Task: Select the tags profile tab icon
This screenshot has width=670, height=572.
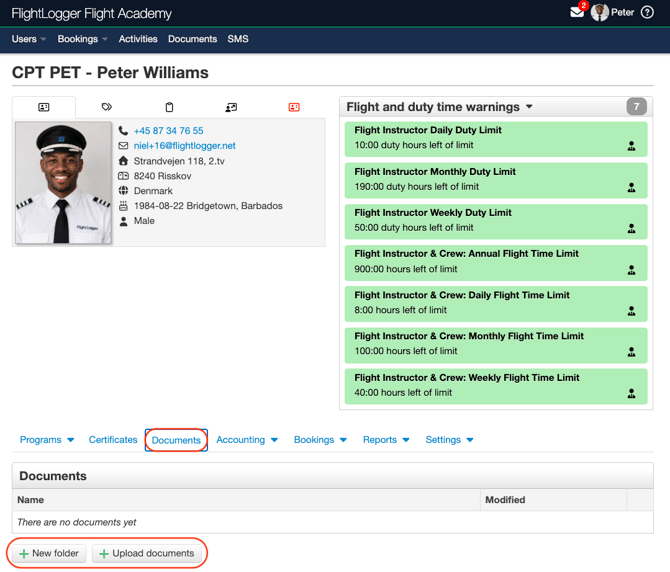Action: pos(106,107)
